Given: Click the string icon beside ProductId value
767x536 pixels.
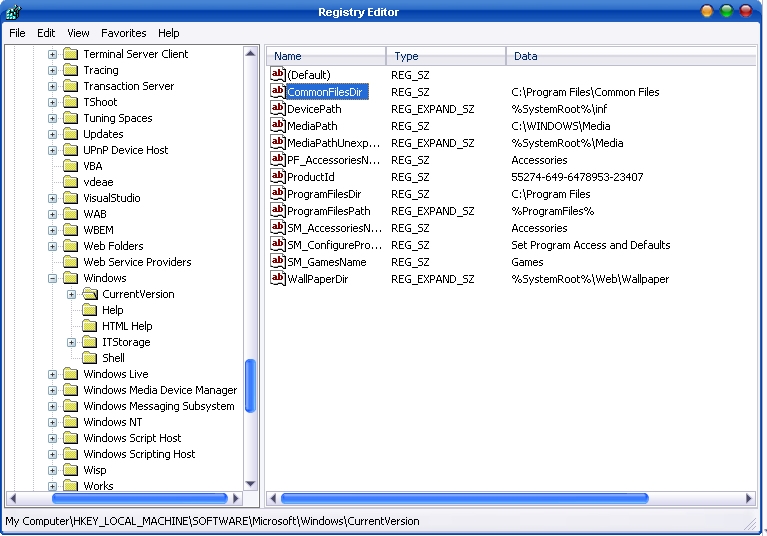Looking at the screenshot, I should pos(278,177).
